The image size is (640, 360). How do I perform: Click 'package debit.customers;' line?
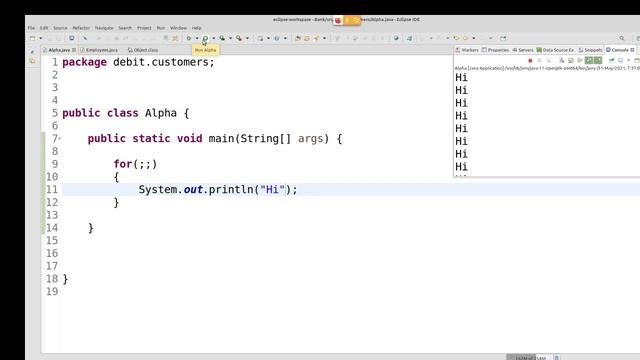point(138,62)
